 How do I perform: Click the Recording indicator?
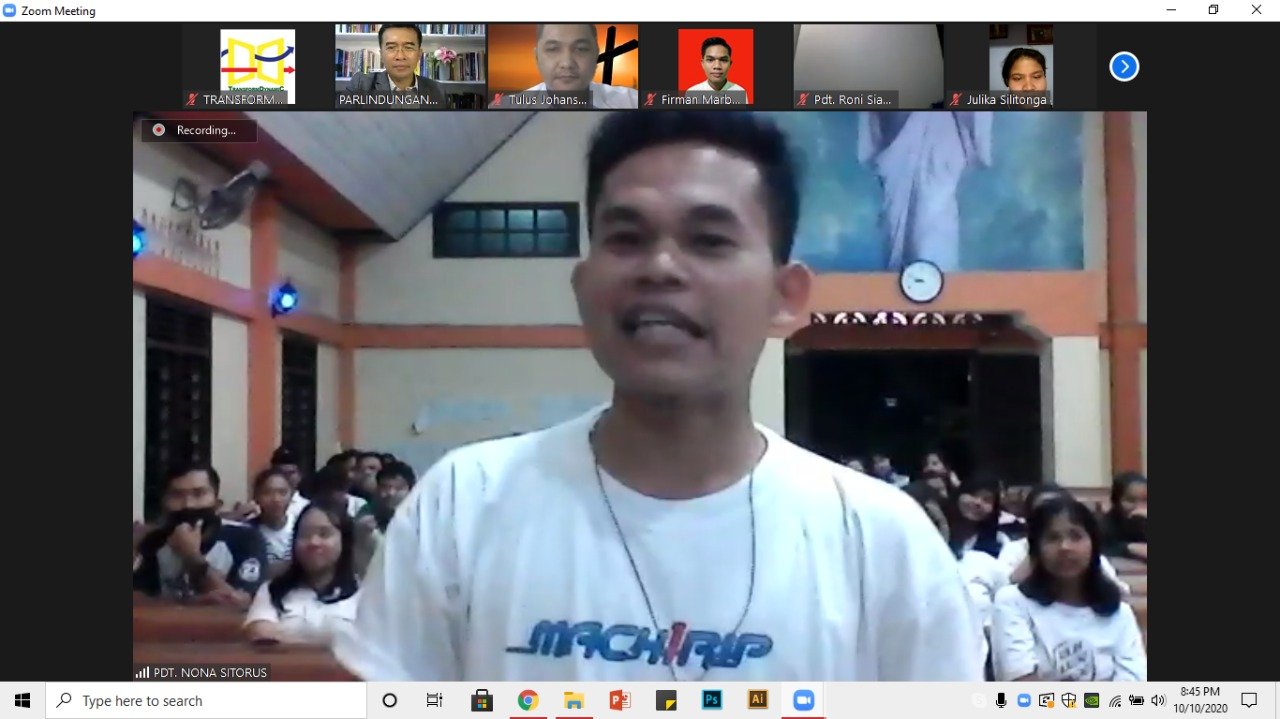click(199, 130)
